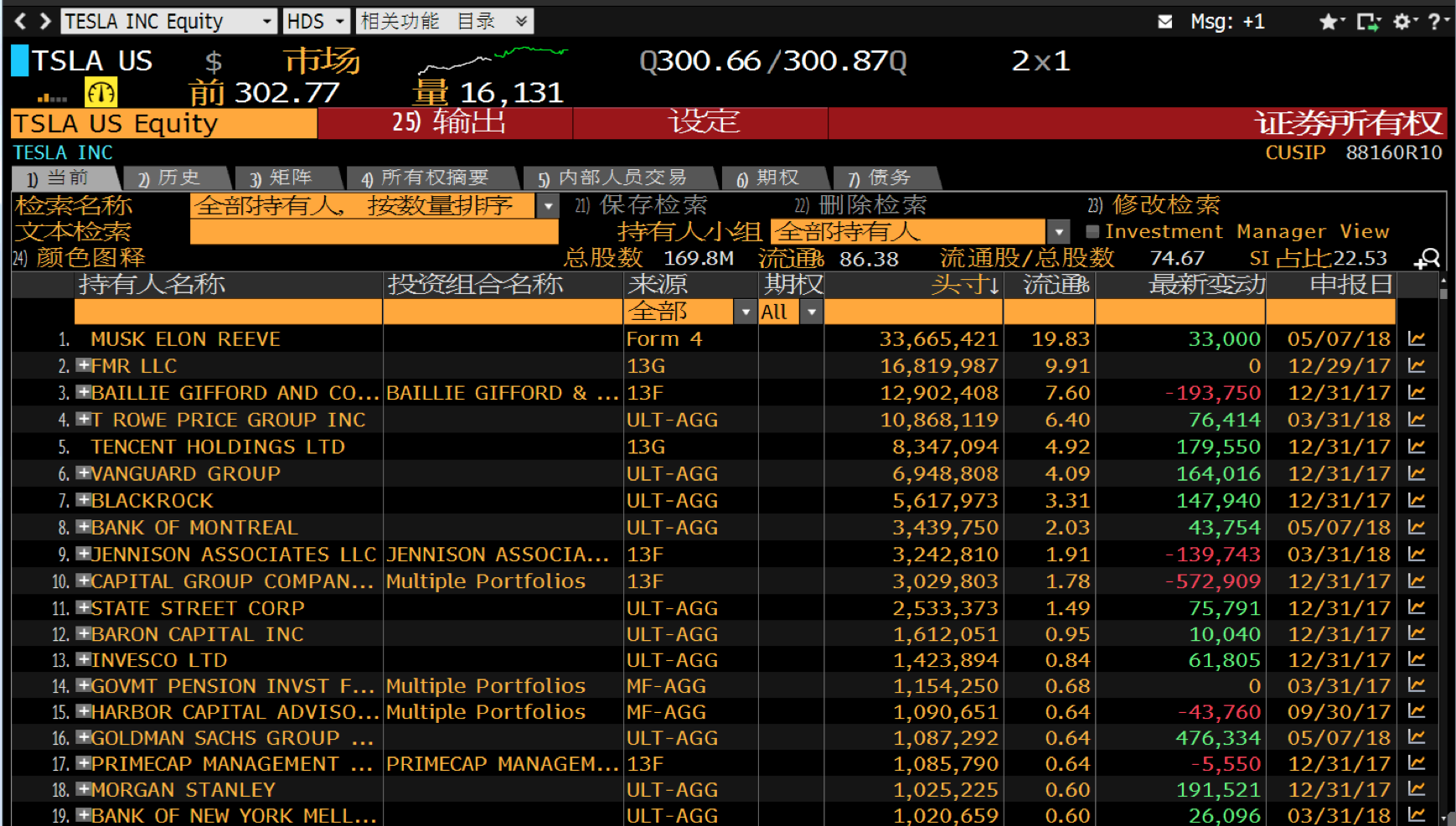Expand the VANGUARD GROUP row

point(83,472)
